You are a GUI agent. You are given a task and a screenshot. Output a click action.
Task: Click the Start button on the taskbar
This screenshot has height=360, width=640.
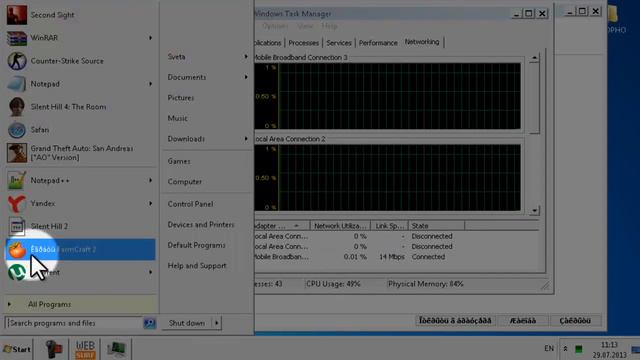click(17, 349)
